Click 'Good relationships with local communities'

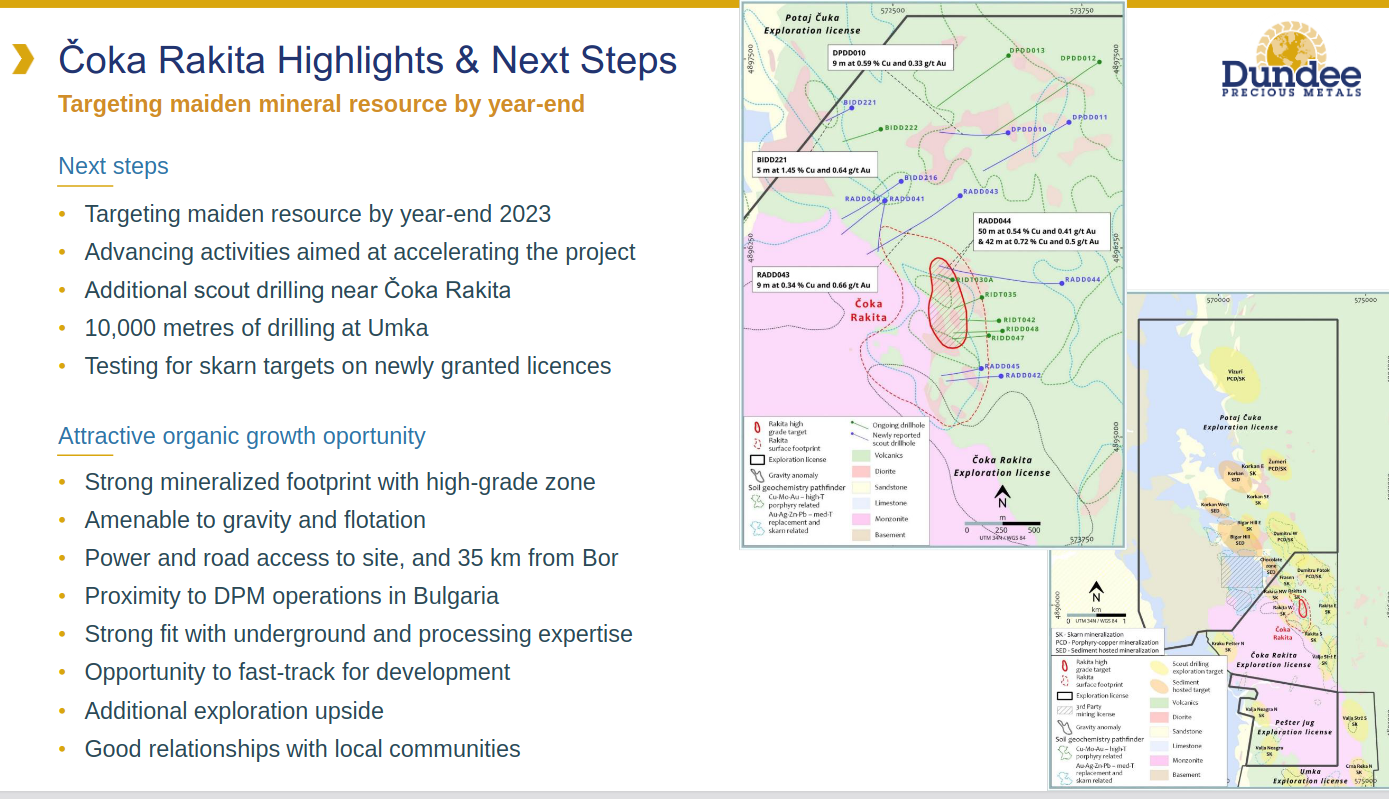click(x=303, y=749)
